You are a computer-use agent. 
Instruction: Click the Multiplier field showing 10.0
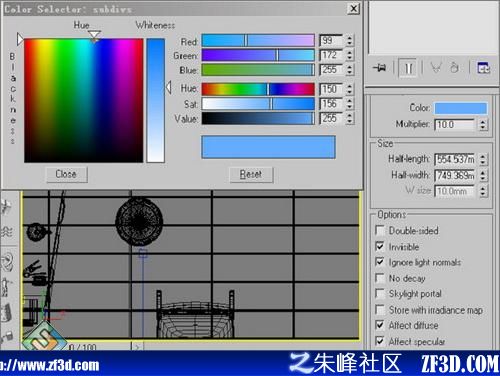pos(454,125)
